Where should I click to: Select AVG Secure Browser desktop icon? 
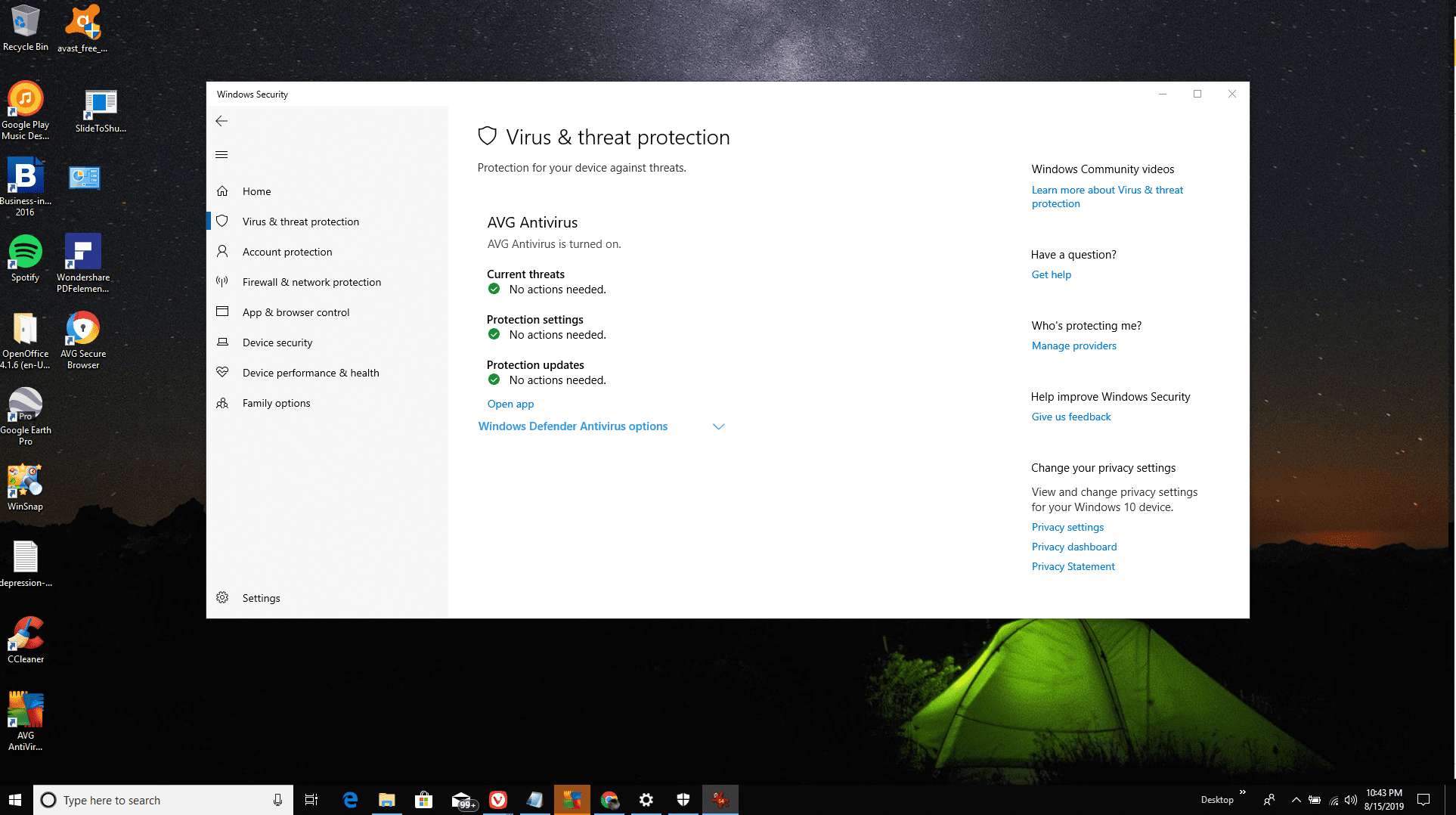point(83,340)
